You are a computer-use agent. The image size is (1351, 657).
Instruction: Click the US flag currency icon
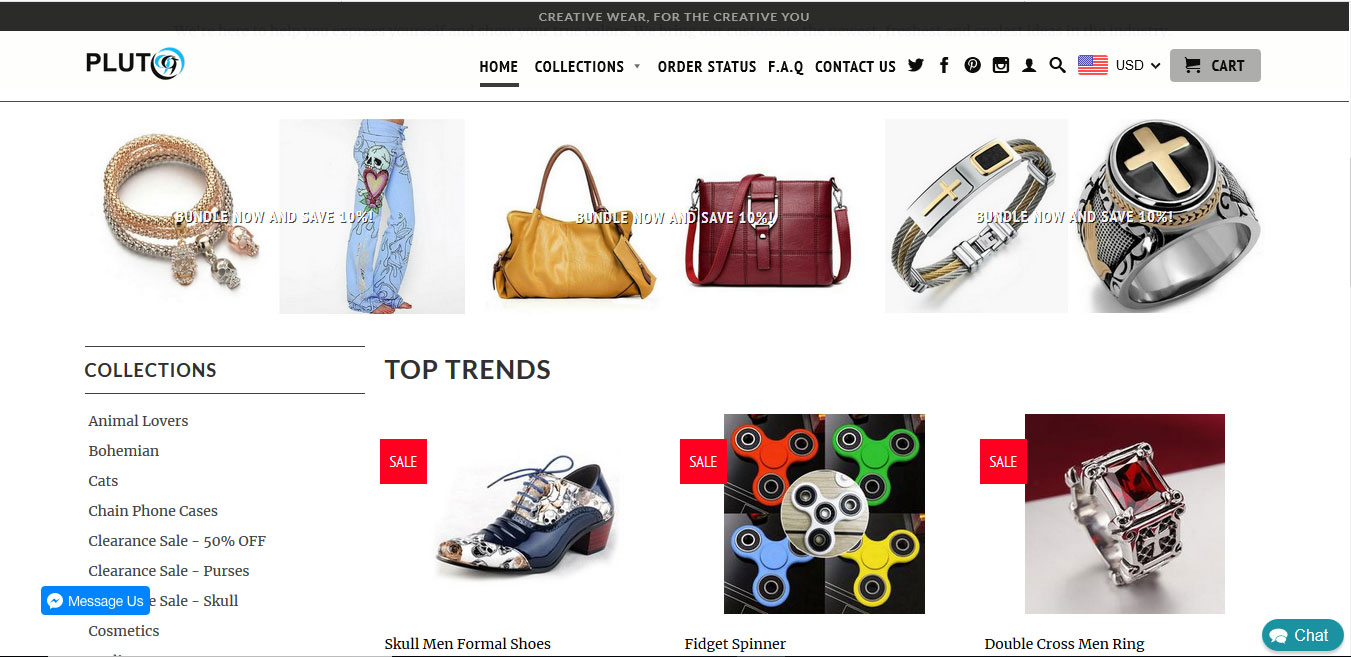1093,65
